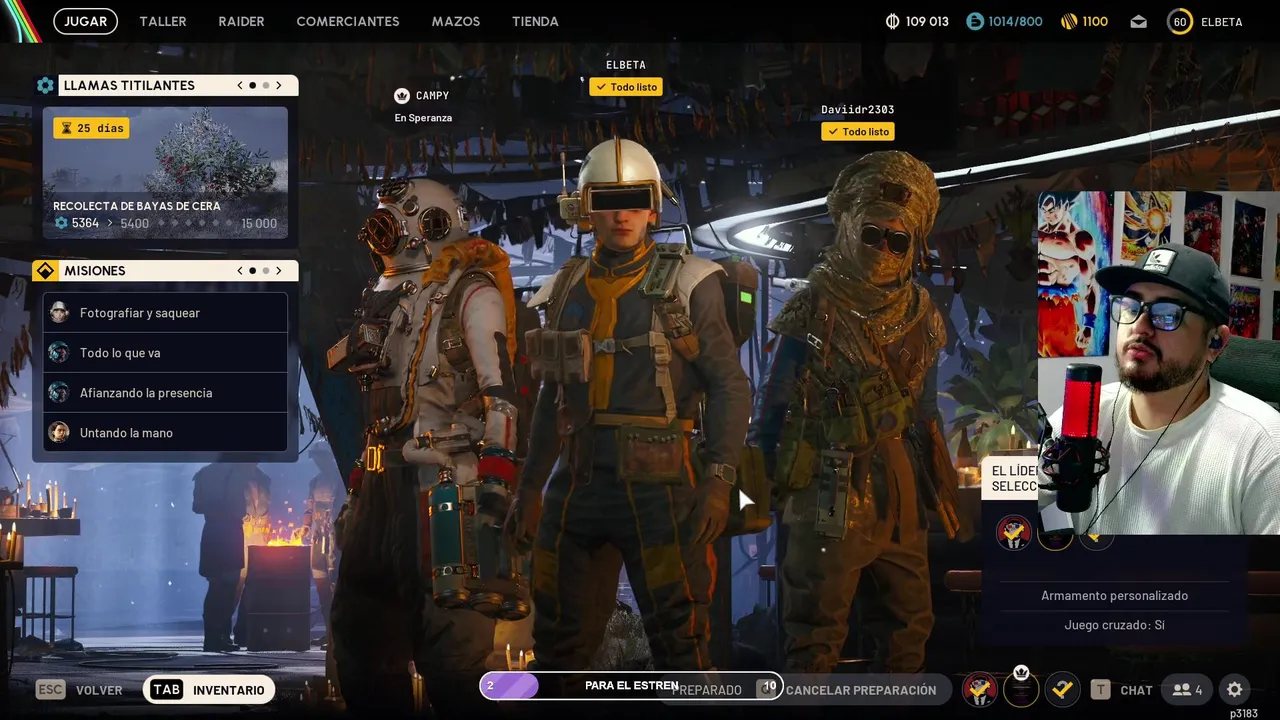The height and width of the screenshot is (720, 1280).
Task: Open the TIENDA tab
Action: (535, 21)
